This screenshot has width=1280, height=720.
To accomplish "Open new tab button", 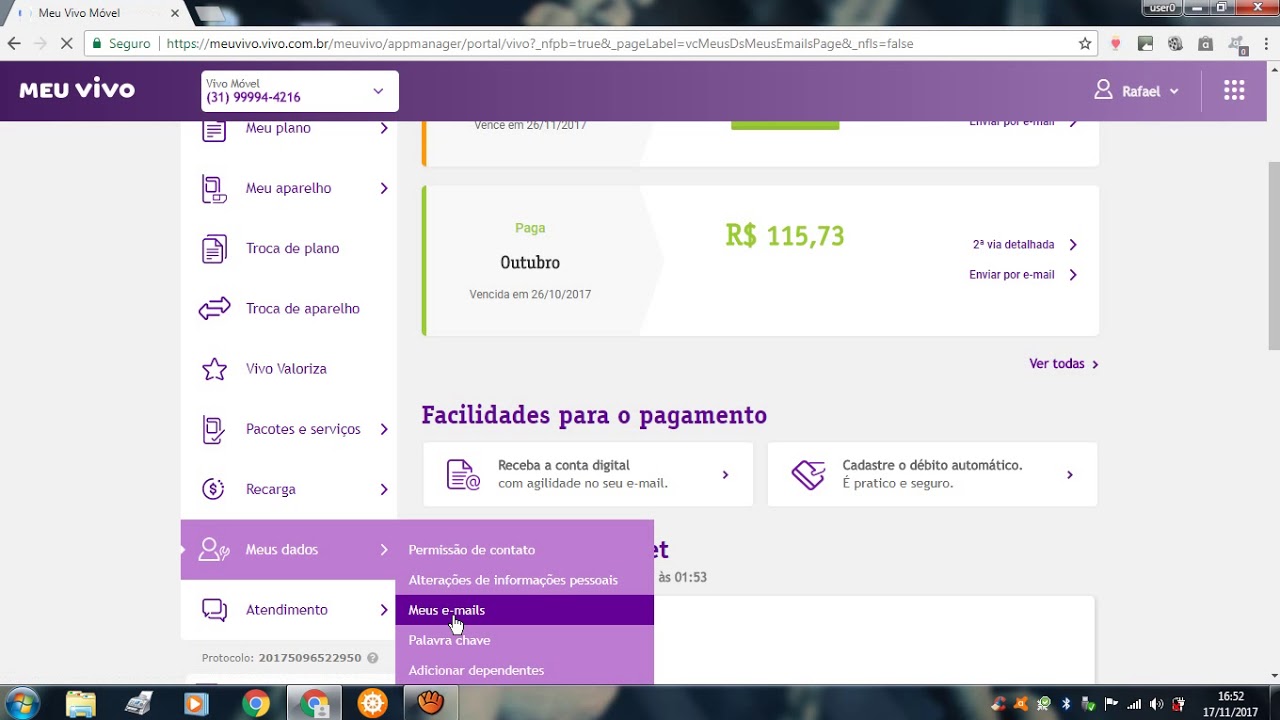I will click(x=210, y=14).
